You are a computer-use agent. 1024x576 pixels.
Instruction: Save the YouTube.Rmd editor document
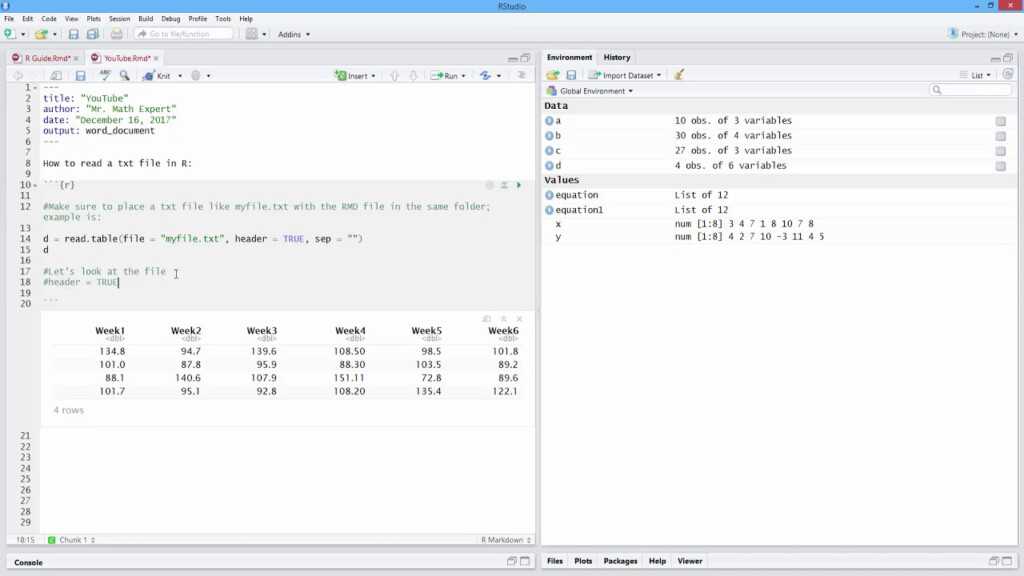[80, 76]
